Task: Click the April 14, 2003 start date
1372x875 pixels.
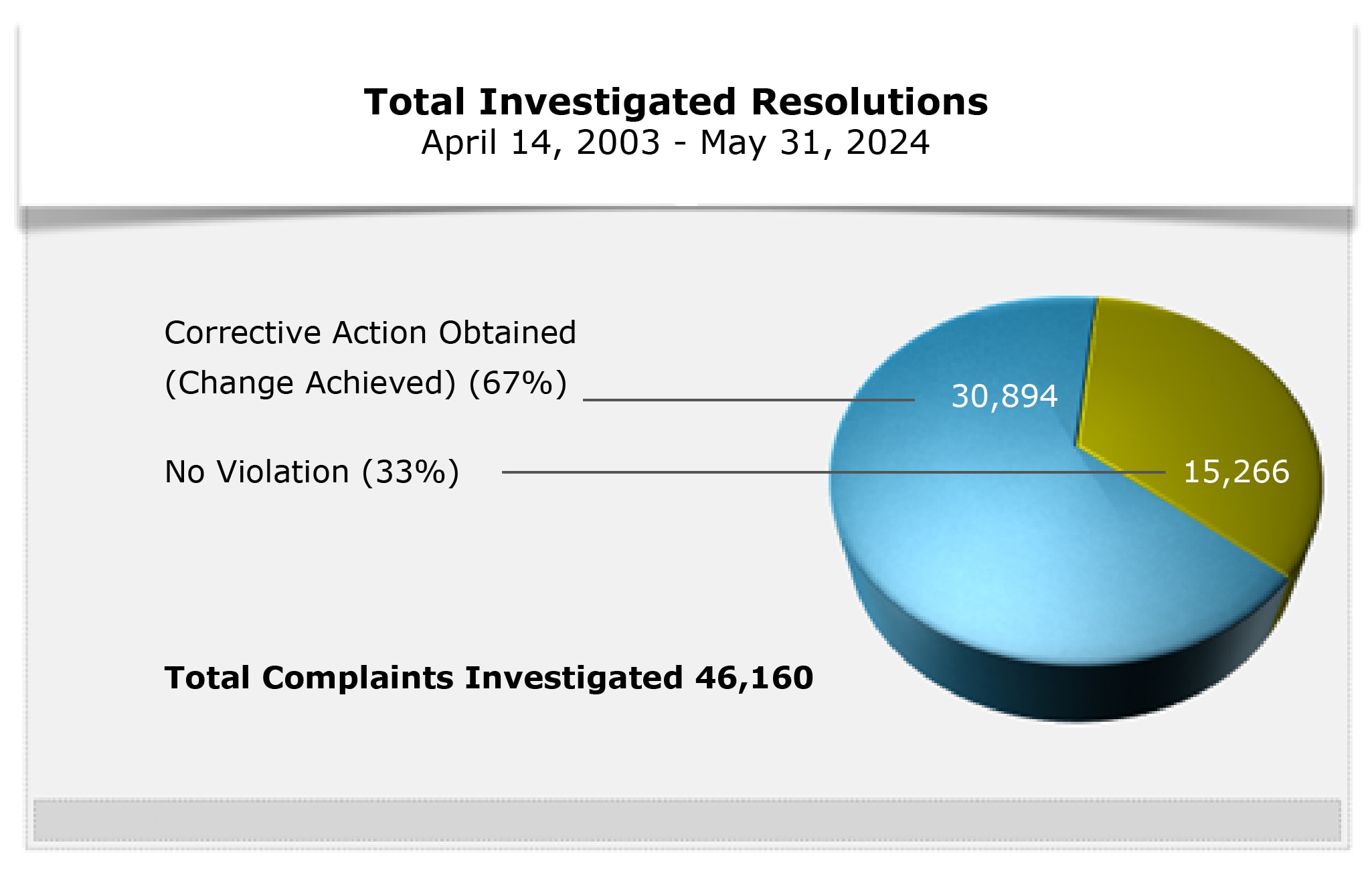Action: pyautogui.click(x=540, y=142)
